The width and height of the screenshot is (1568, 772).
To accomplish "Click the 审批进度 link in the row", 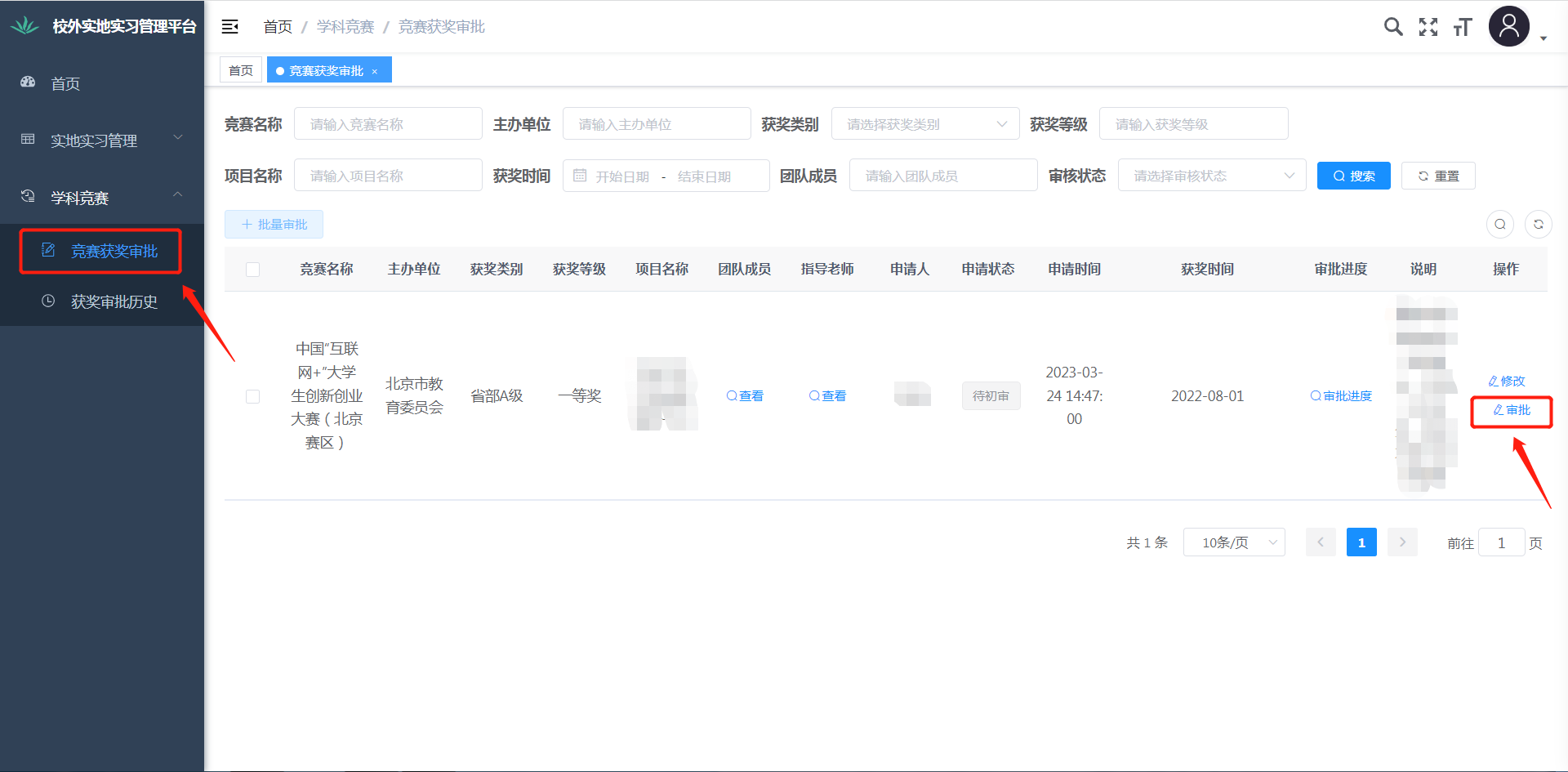I will (x=1341, y=396).
